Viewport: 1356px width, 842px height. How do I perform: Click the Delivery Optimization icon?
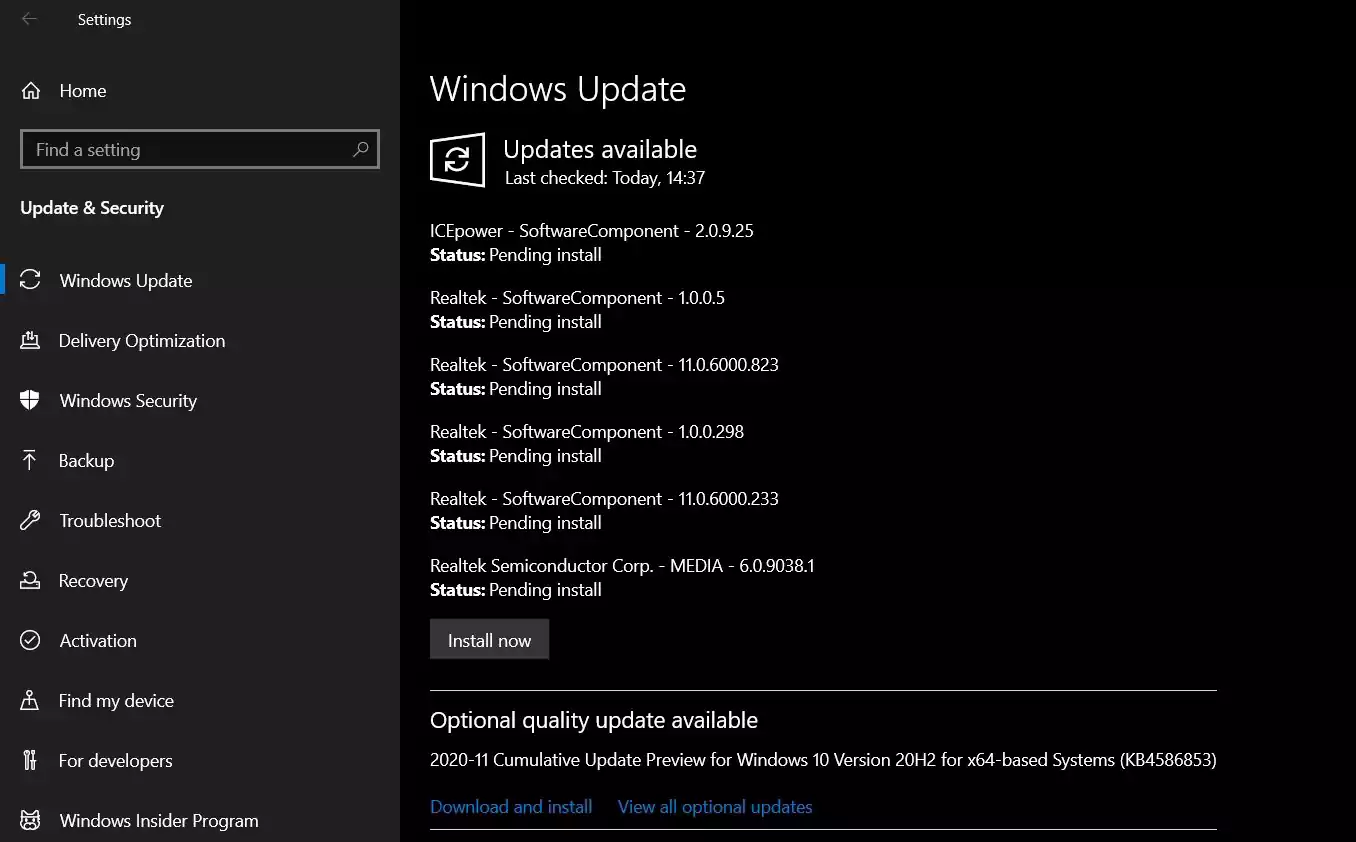[x=30, y=340]
